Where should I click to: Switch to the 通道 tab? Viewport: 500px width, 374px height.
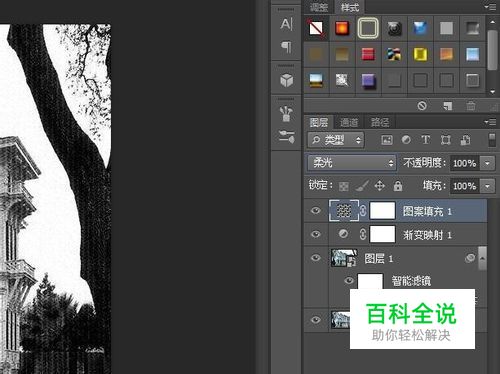click(349, 122)
